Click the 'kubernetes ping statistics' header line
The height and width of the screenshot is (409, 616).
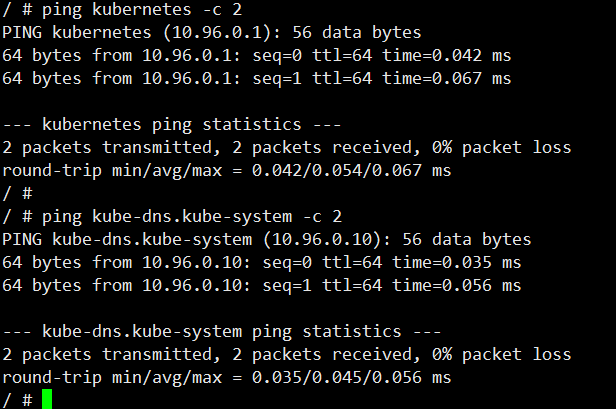click(172, 125)
